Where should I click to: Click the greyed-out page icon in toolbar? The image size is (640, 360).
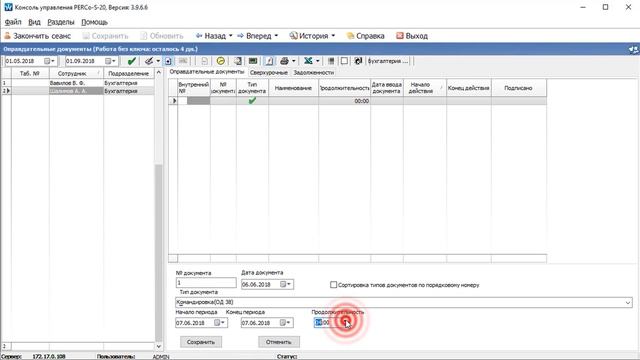coord(204,61)
